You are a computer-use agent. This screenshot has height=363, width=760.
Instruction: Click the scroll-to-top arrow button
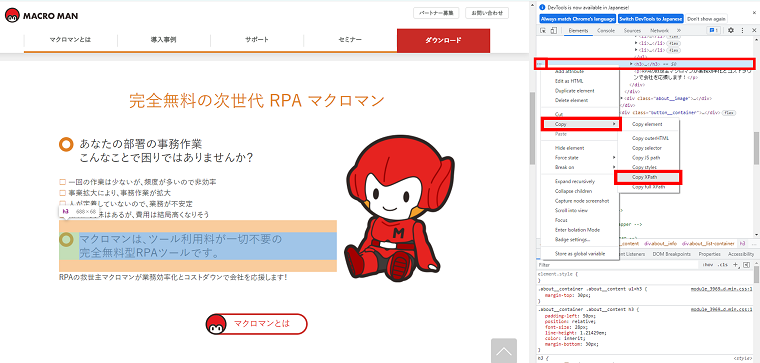[x=504, y=350]
